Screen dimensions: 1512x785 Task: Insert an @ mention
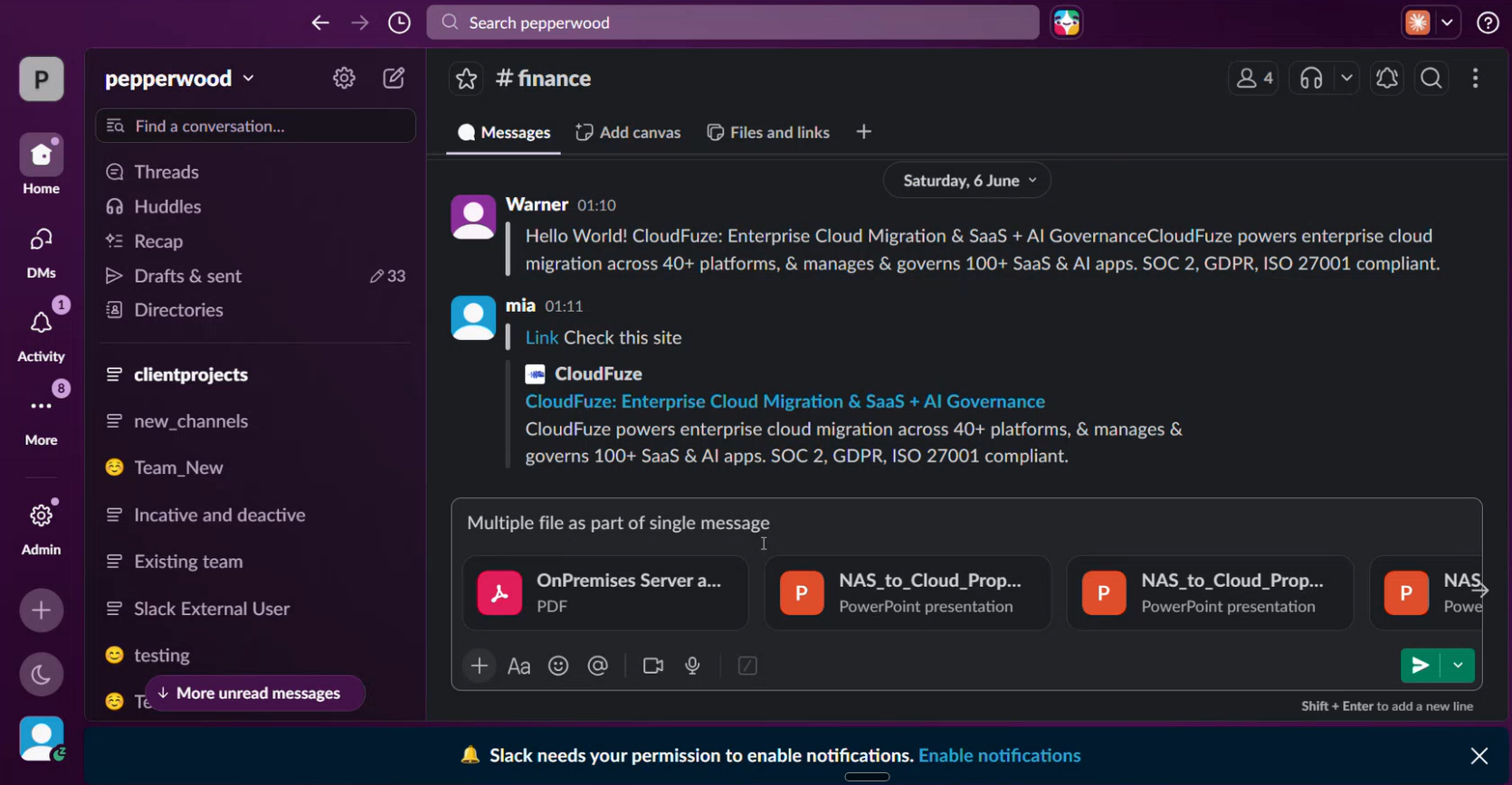tap(598, 667)
